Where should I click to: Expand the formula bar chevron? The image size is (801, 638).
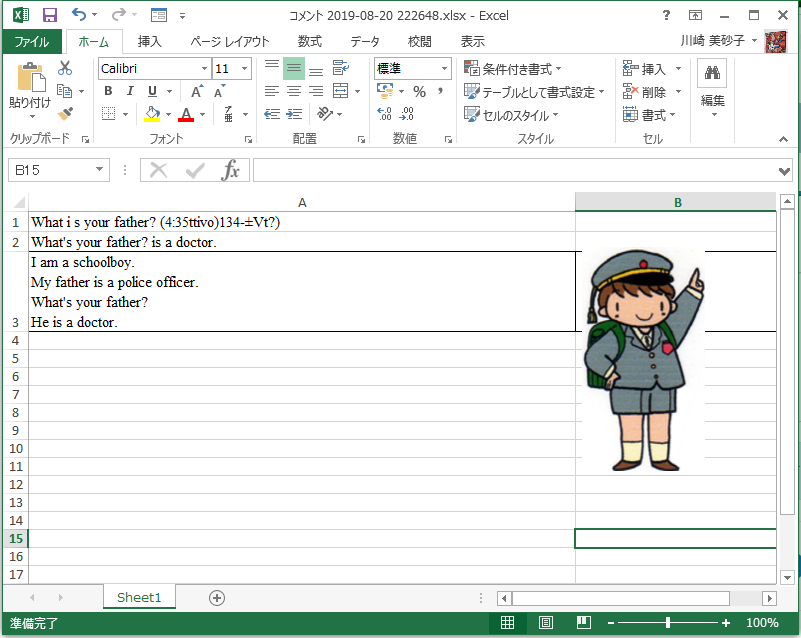tap(785, 171)
